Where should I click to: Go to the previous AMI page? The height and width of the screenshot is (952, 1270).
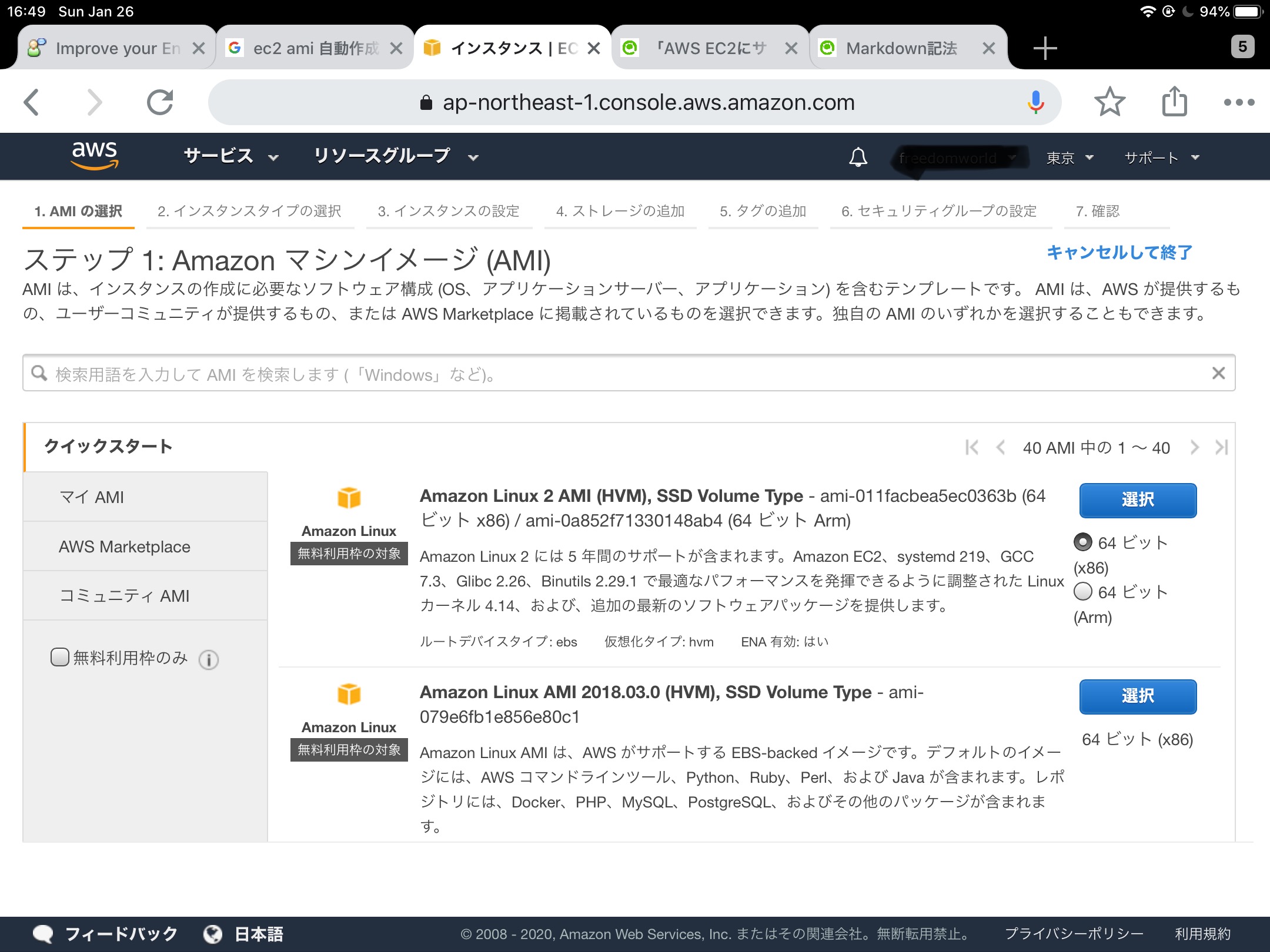click(1000, 447)
